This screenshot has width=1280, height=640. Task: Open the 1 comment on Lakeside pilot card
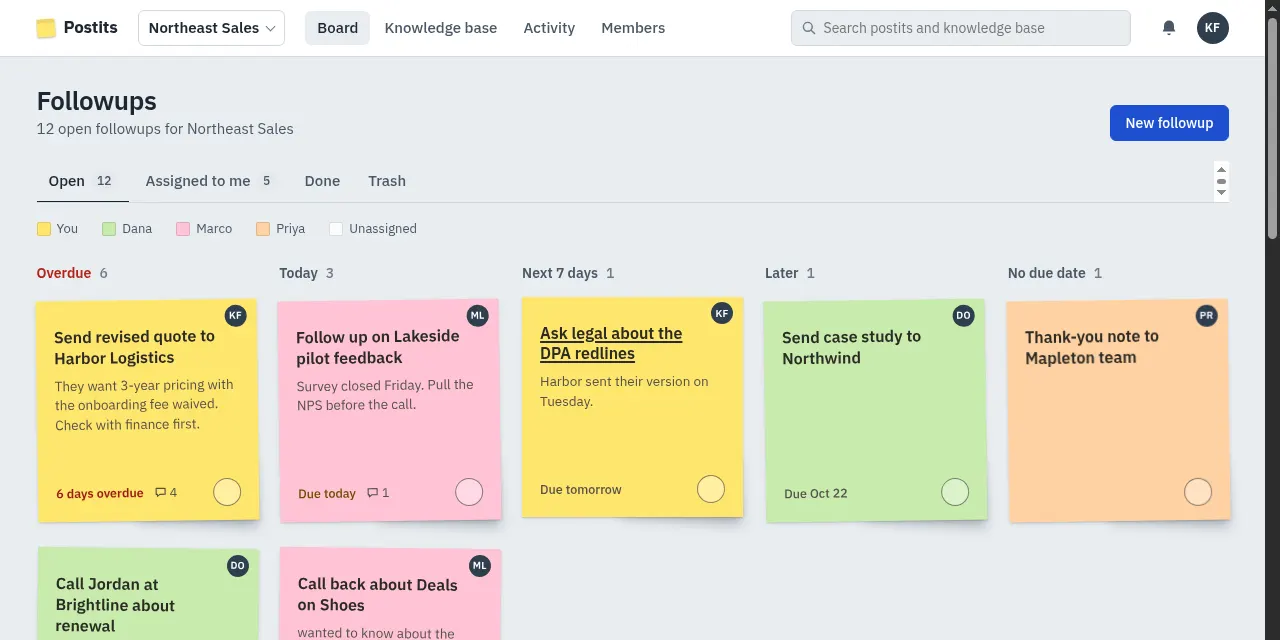pos(378,493)
